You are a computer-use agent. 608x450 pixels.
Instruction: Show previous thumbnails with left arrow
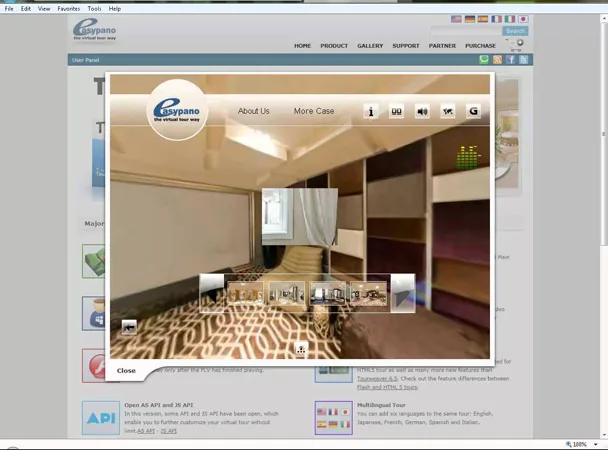point(212,293)
